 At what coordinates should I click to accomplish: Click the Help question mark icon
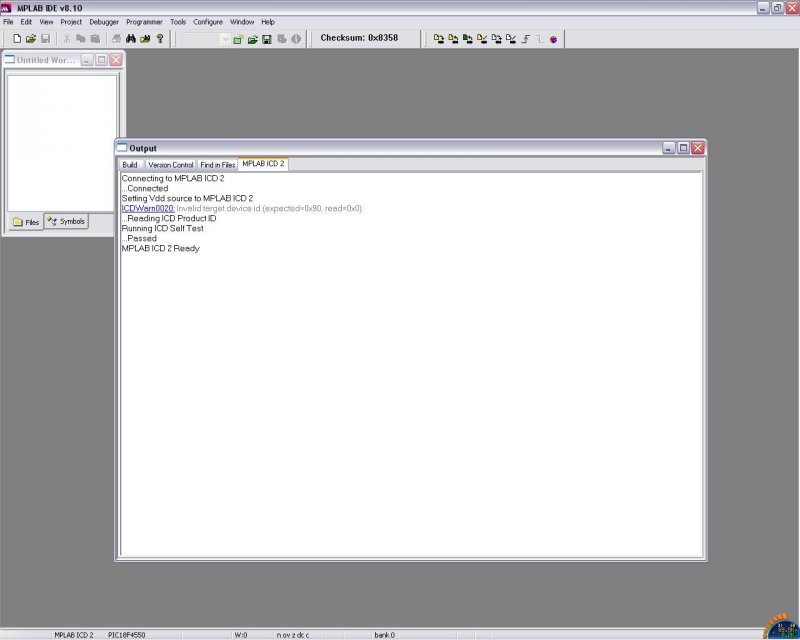(x=160, y=39)
